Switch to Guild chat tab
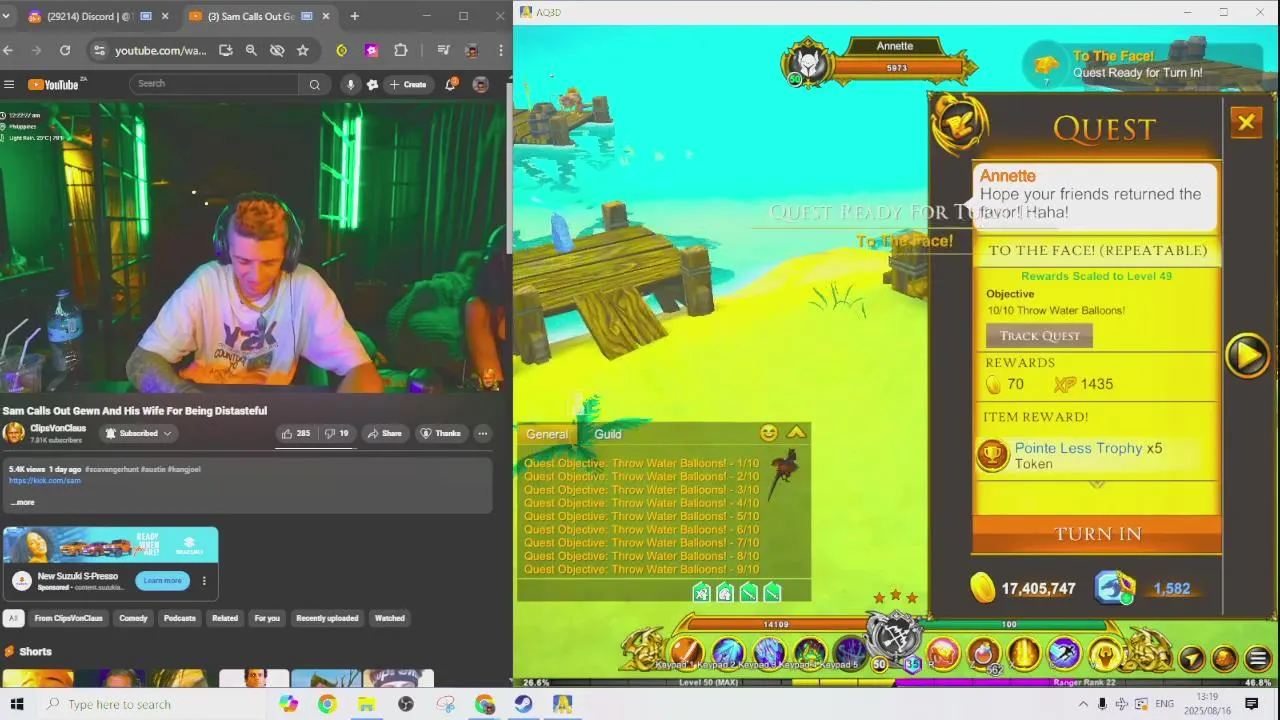The width and height of the screenshot is (1280, 720). (x=608, y=434)
